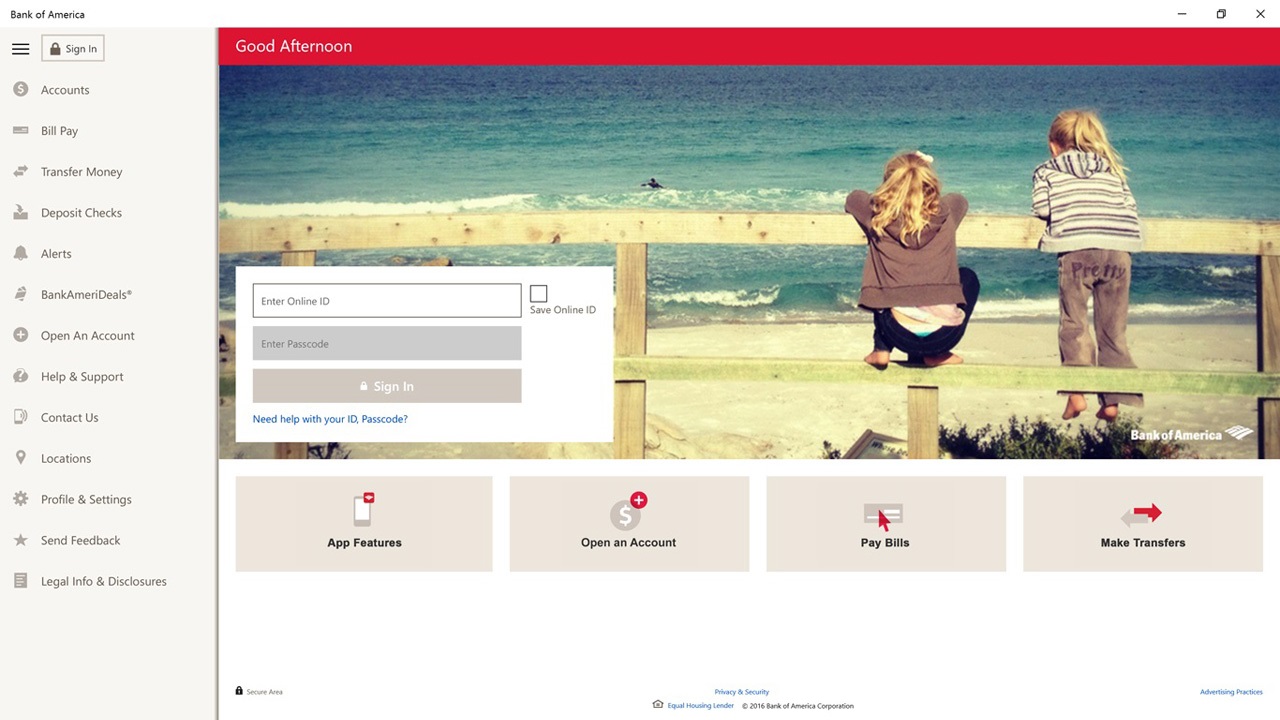Click the Sign In button
1280x720 pixels.
click(386, 386)
